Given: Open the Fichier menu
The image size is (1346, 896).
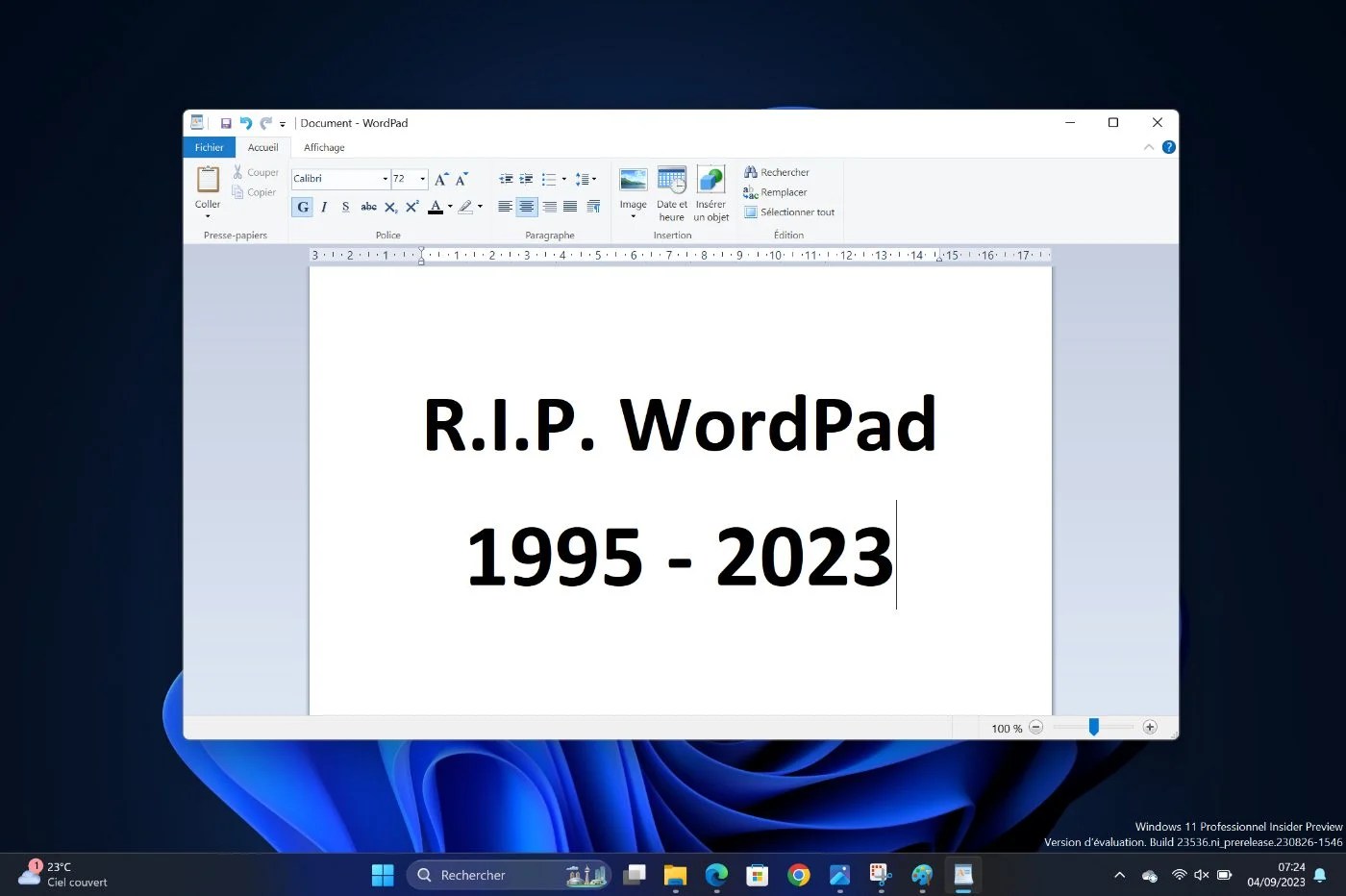Looking at the screenshot, I should (x=209, y=147).
